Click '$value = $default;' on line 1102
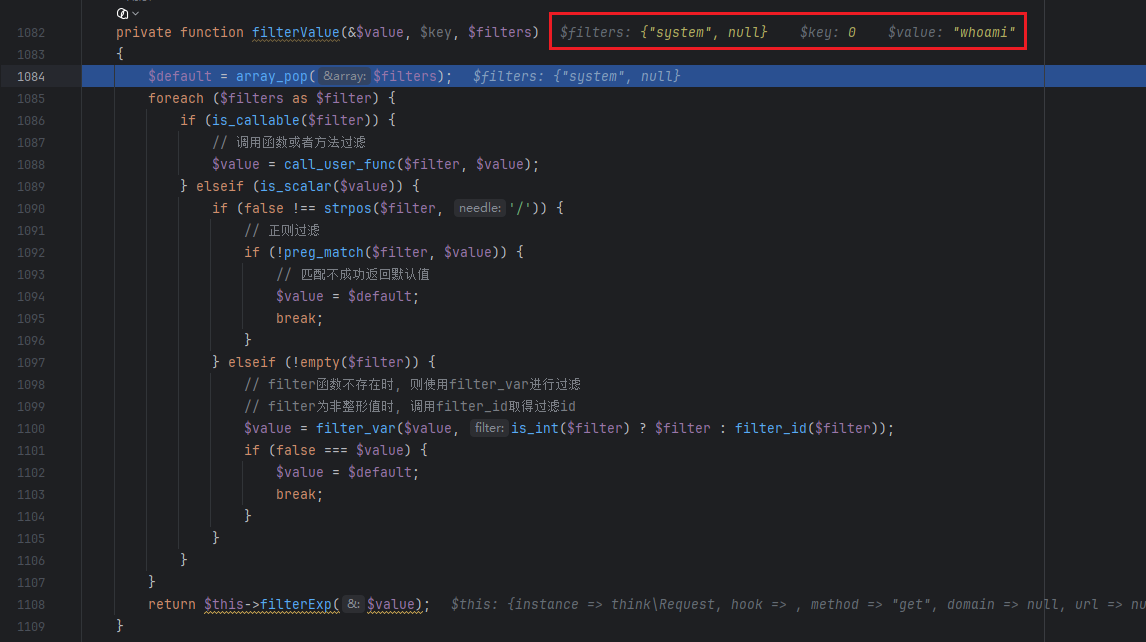Image resolution: width=1146 pixels, height=642 pixels. pos(347,472)
